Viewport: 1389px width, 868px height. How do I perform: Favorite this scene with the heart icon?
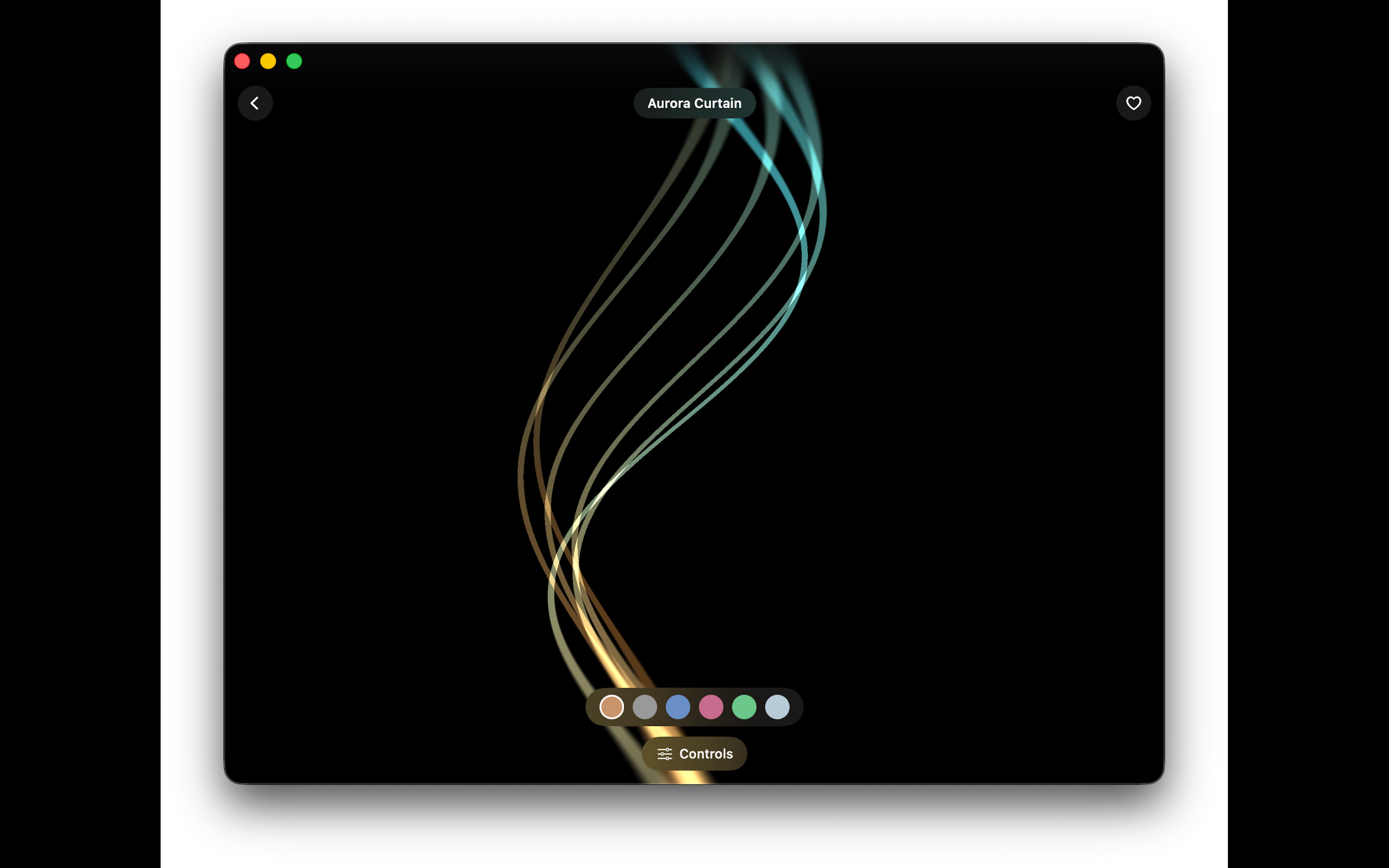(x=1133, y=103)
